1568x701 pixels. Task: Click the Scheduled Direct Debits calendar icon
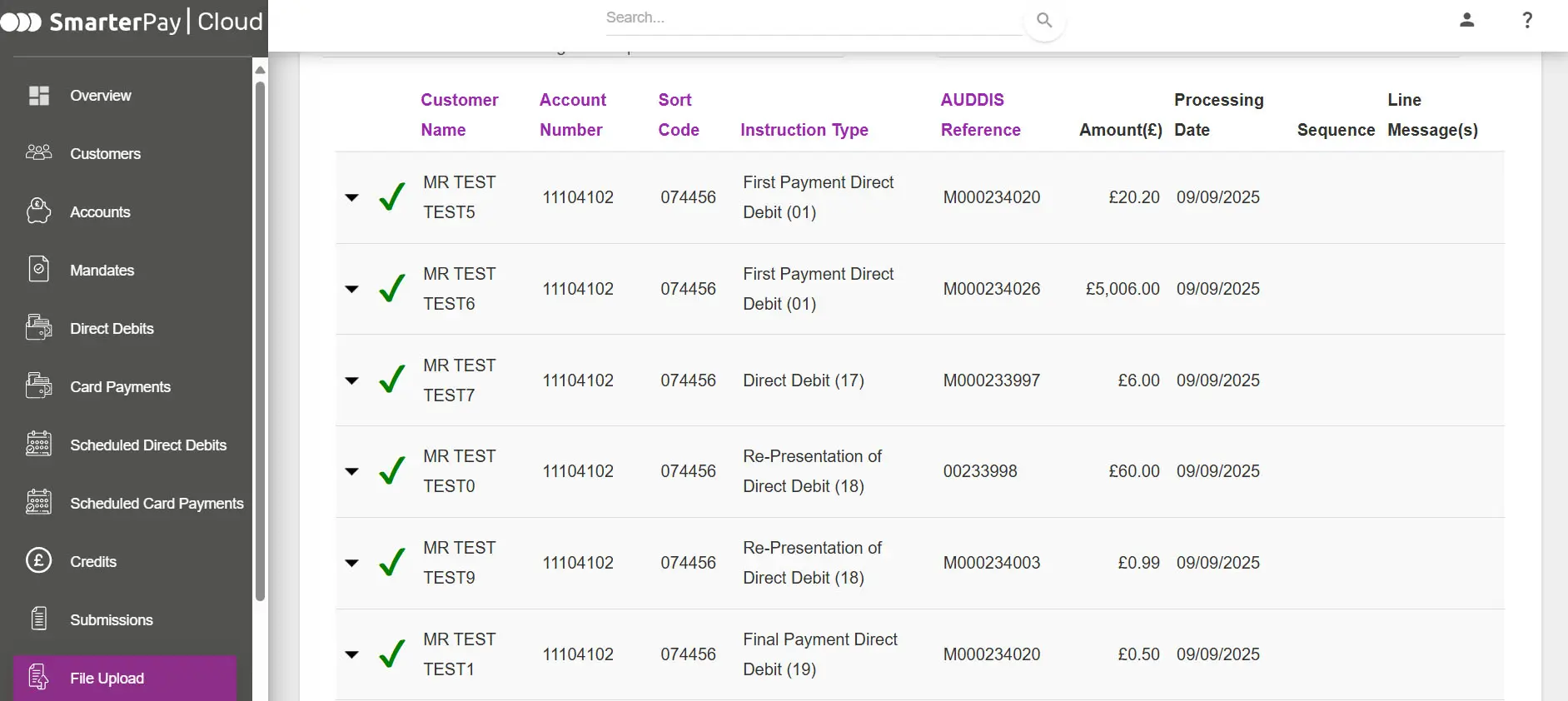pyautogui.click(x=39, y=445)
